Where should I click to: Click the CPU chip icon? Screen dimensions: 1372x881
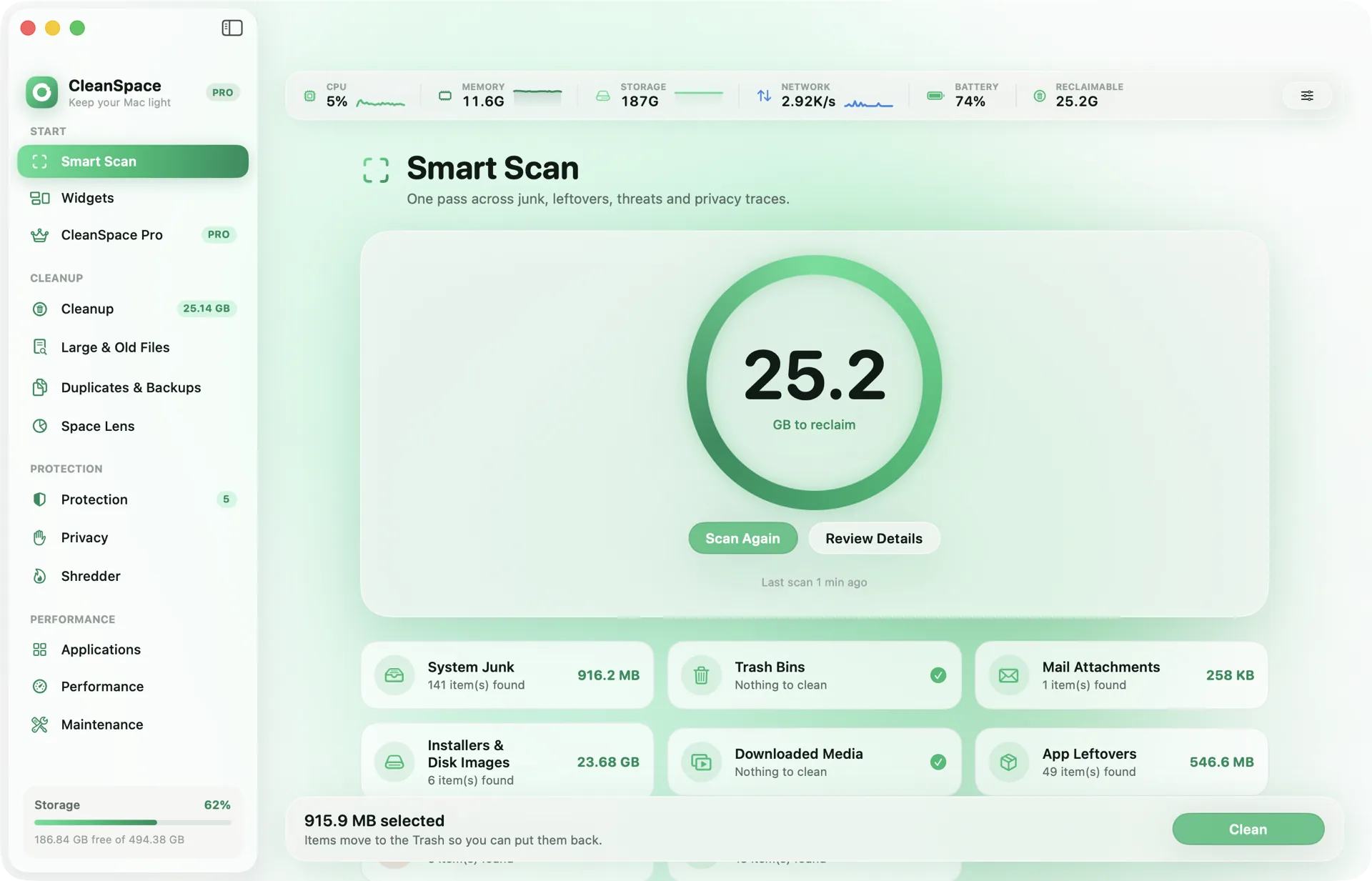pos(309,96)
